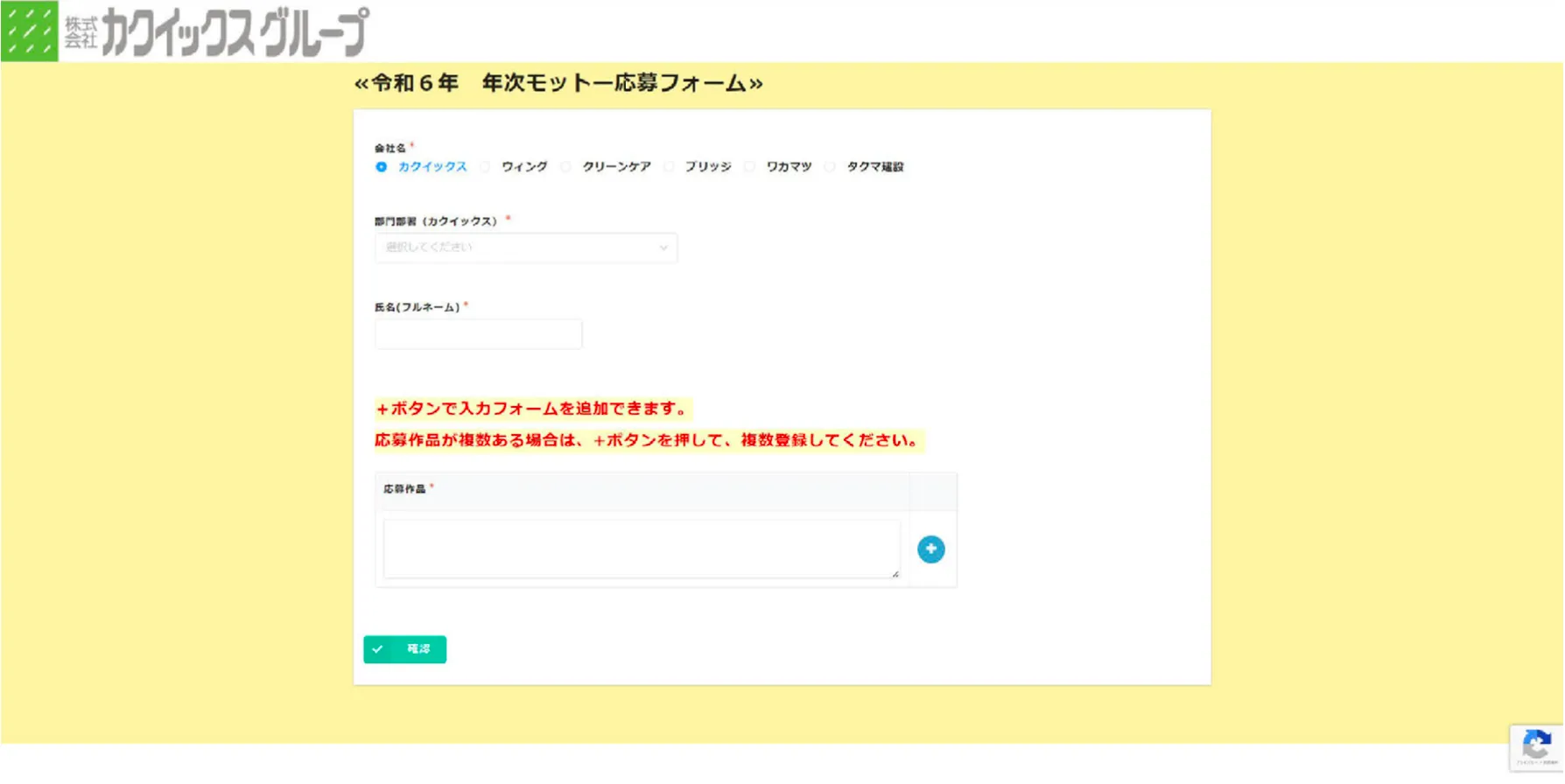Click the 株式会社カクイックスグループ logo text
Image resolution: width=1565 pixels, height=784 pixels.
tap(217, 32)
